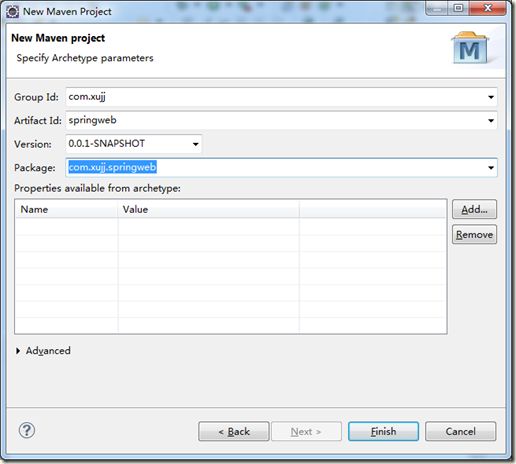Minimize the New Maven Project dialog
516x464 pixels.
(x=436, y=8)
